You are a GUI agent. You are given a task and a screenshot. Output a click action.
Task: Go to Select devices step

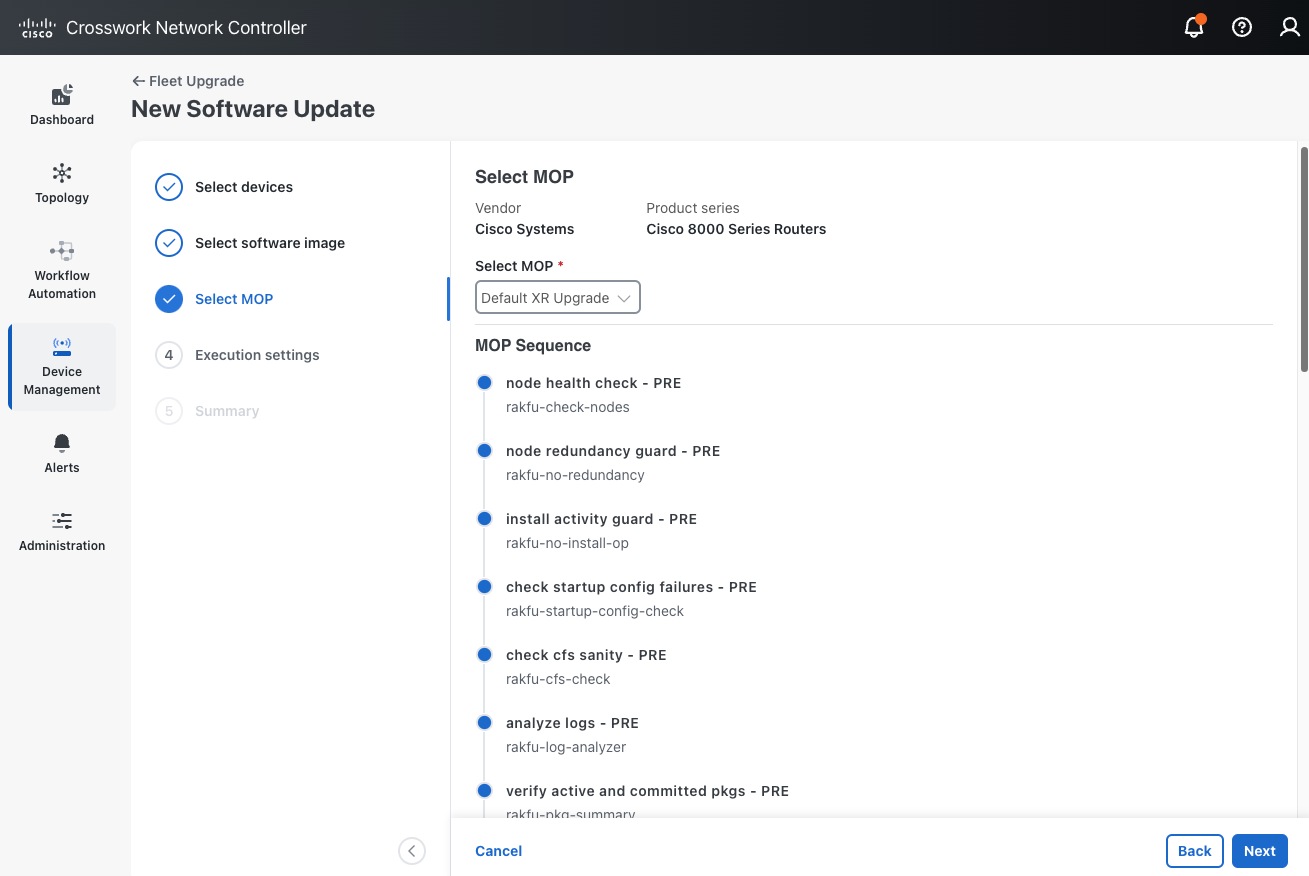click(x=243, y=187)
